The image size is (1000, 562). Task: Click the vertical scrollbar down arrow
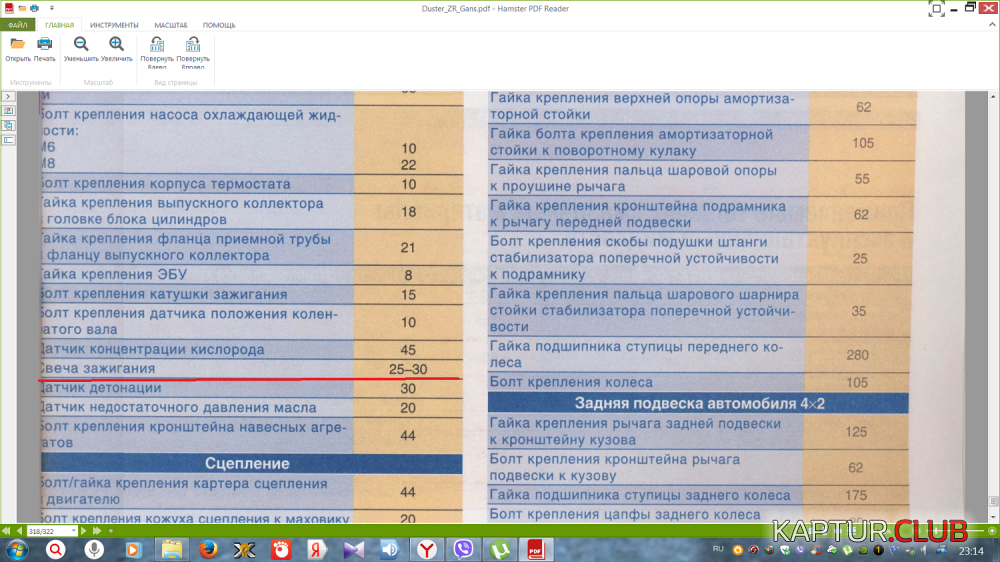tap(992, 516)
